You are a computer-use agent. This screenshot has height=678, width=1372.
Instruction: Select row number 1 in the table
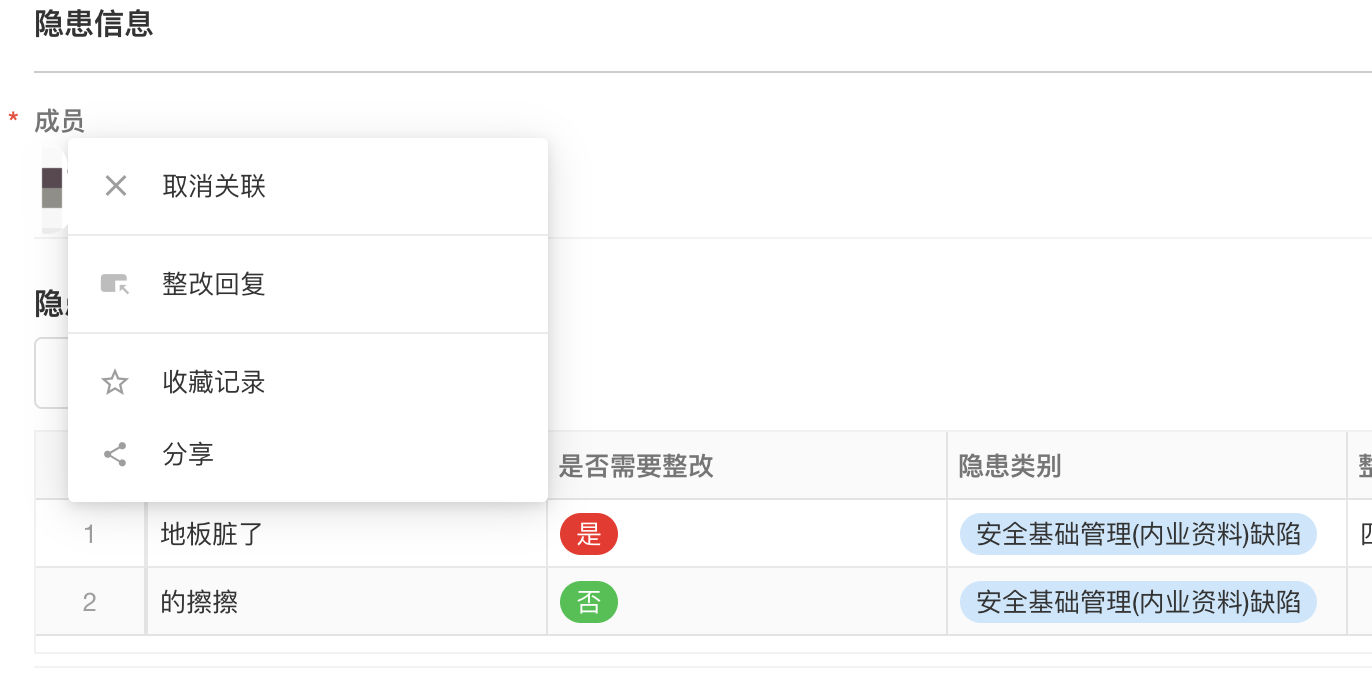click(90, 535)
